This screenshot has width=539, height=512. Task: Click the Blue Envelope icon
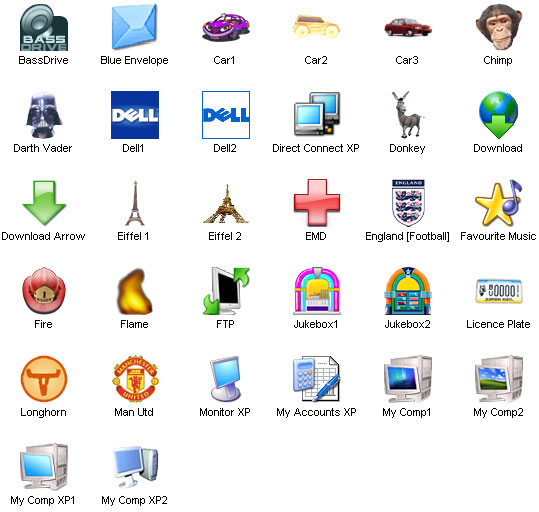click(134, 27)
